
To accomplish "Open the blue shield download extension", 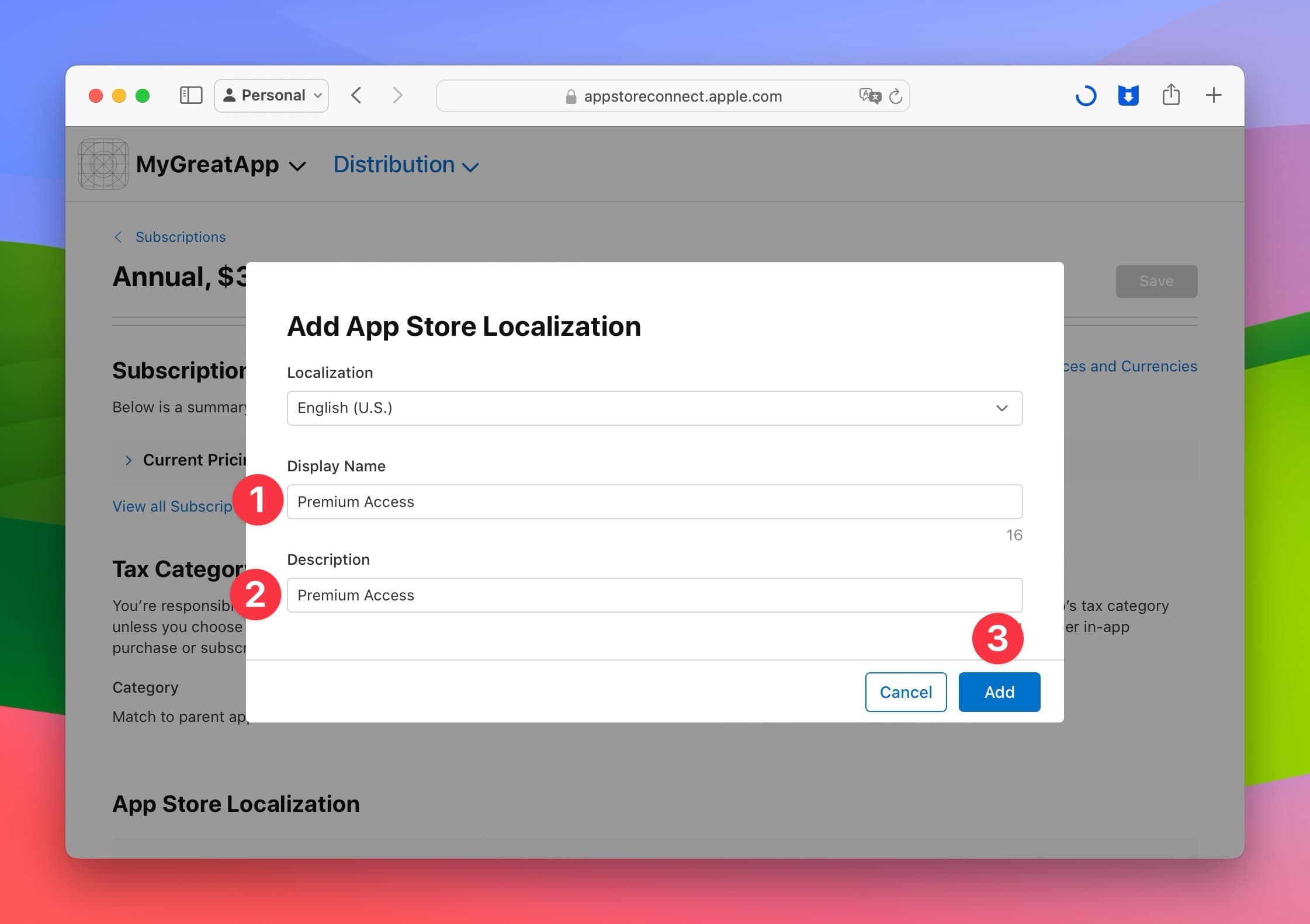I will point(1128,95).
